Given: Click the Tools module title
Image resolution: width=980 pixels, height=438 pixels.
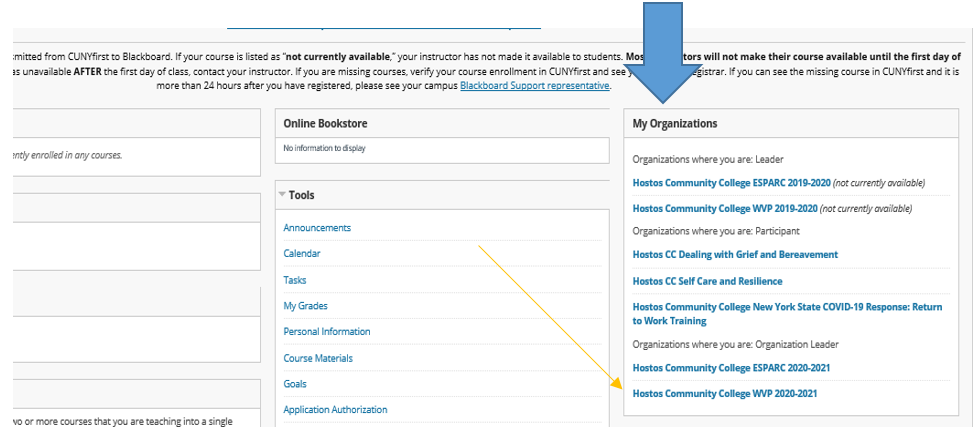Looking at the screenshot, I should [302, 195].
